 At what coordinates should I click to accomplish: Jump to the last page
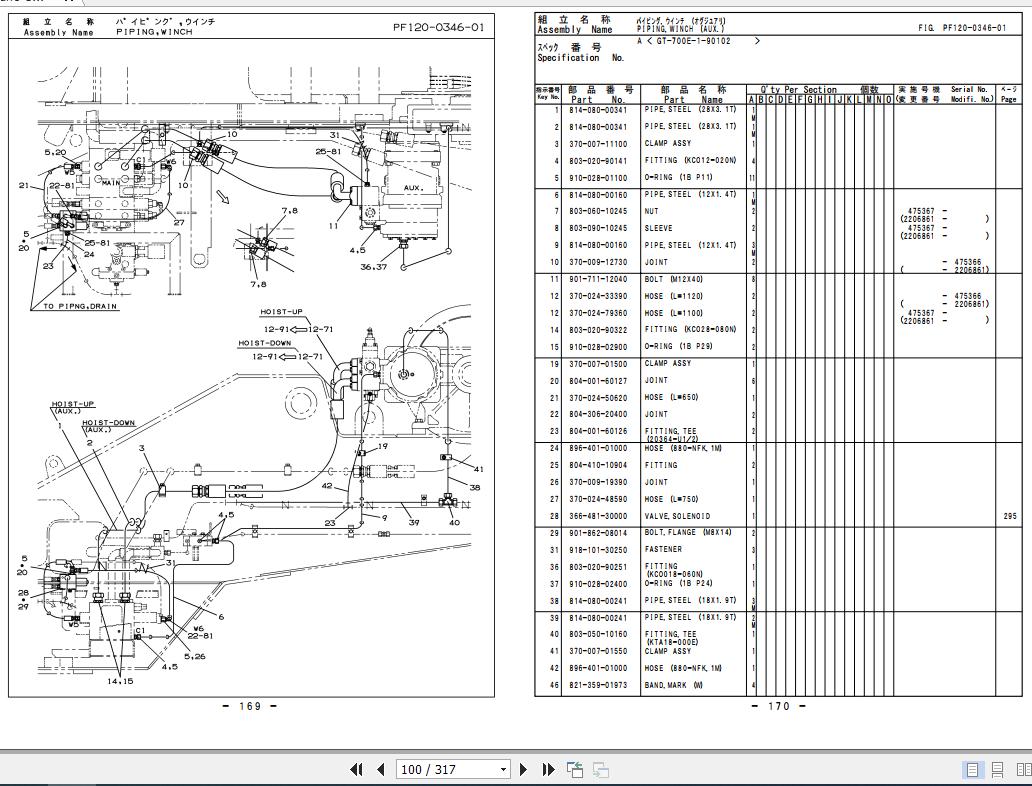[548, 769]
